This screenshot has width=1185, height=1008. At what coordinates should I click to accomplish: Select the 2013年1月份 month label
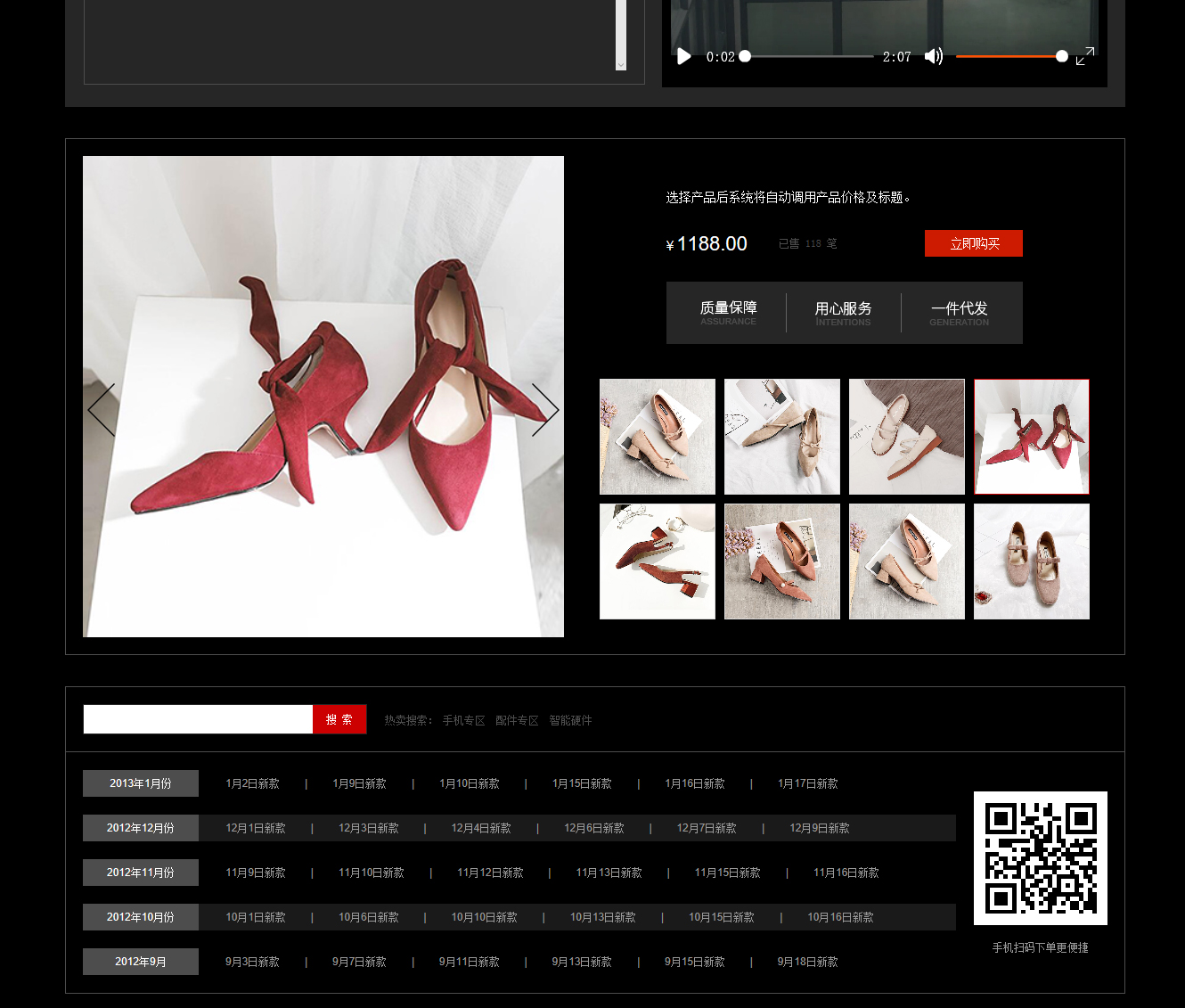[x=141, y=783]
